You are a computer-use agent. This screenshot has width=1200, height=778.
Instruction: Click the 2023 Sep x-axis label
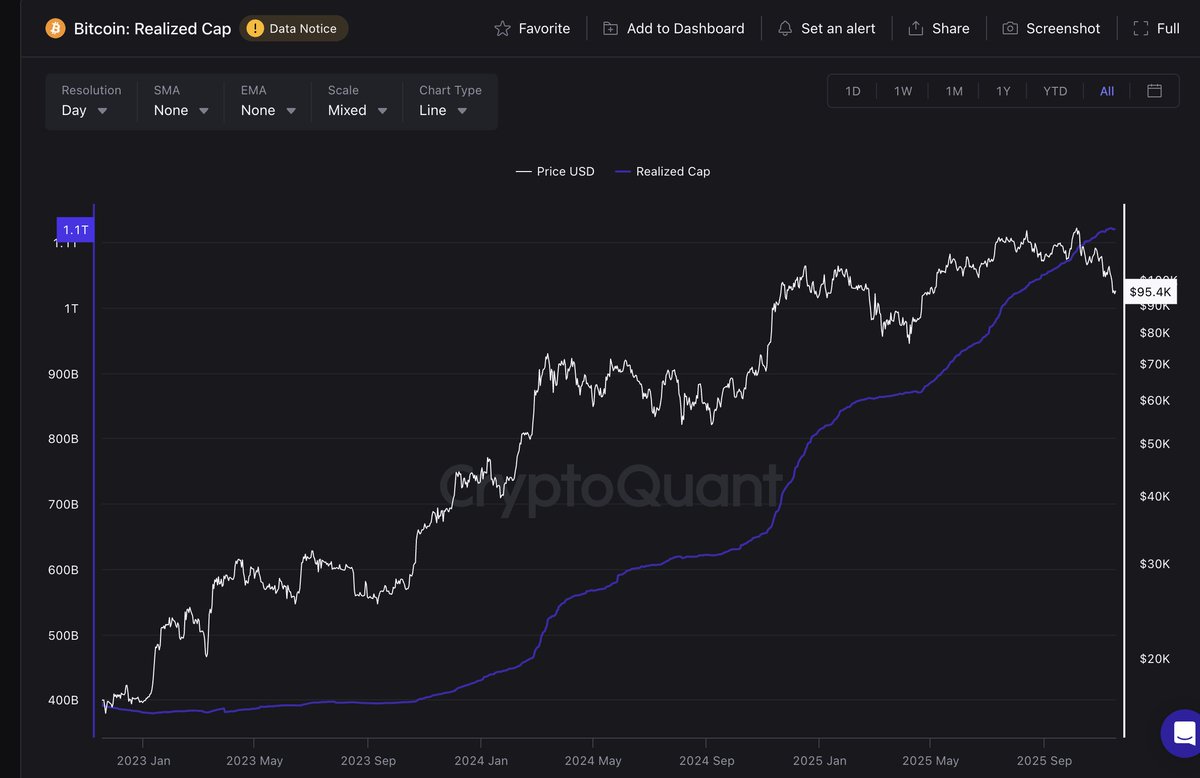click(368, 761)
